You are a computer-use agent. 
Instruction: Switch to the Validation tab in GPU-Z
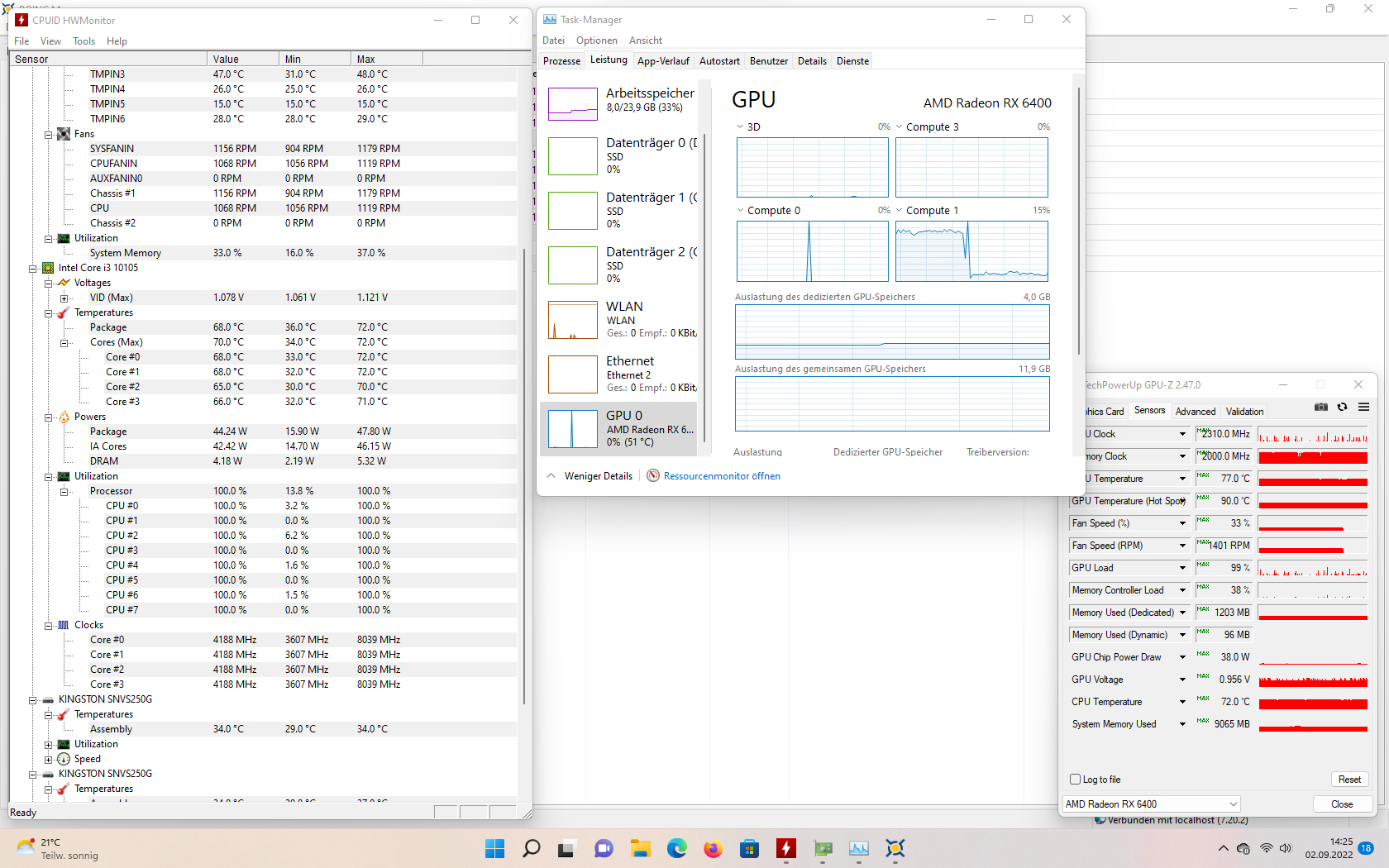pos(1244,412)
